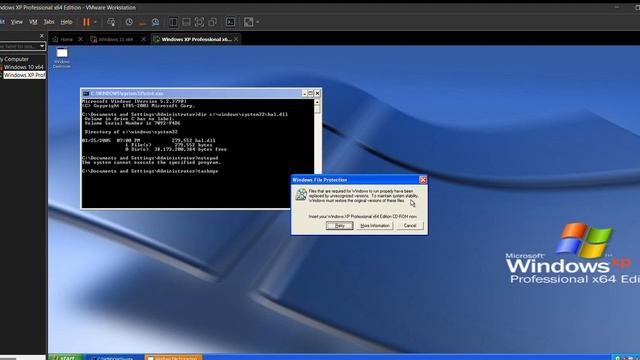Screen dimensions: 640x360
Task: Open the power options dropdown arrow beside Pause
Action: tap(95, 22)
